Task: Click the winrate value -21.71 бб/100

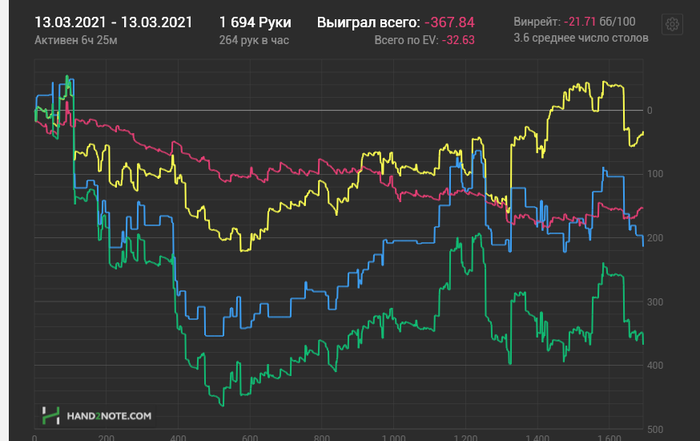Action: pyautogui.click(x=600, y=22)
